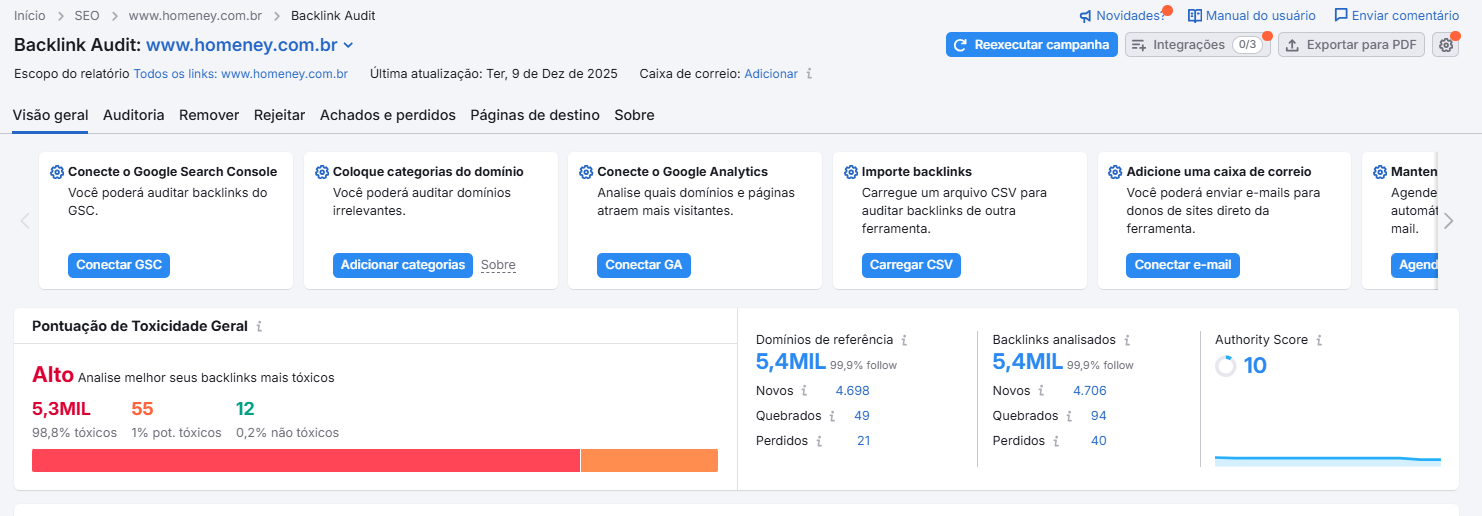Click info icon beside Perdidos under Domínios de referência
Viewport: 1482px width, 516px height.
[x=819, y=441]
